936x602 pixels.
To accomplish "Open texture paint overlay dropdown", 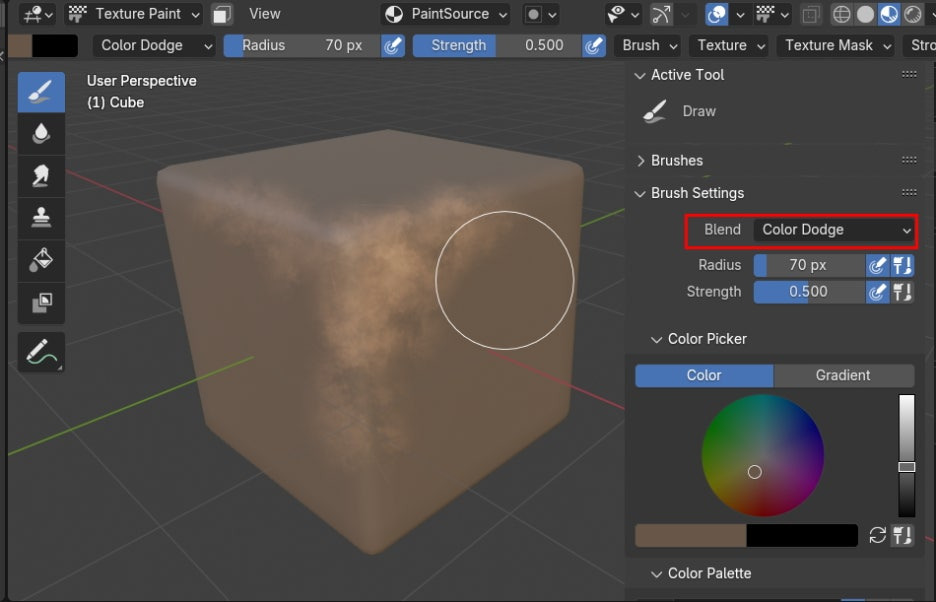I will point(774,14).
